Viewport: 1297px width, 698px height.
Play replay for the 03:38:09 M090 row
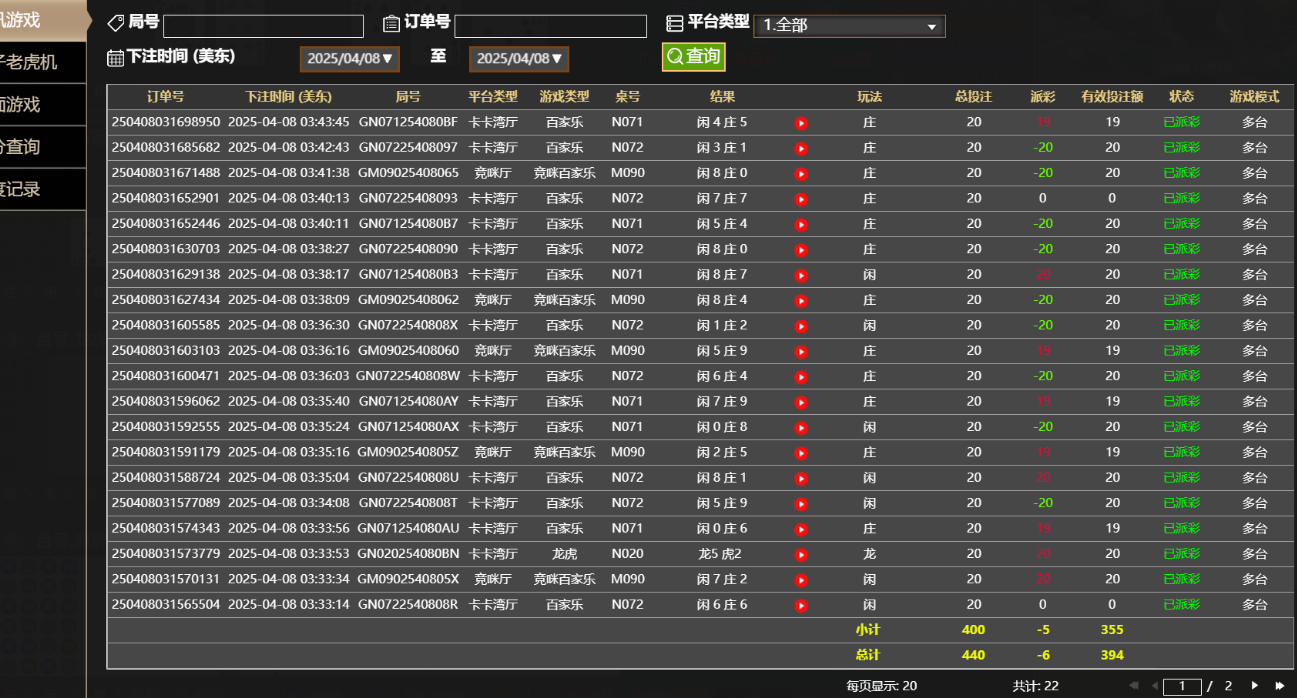click(x=800, y=301)
